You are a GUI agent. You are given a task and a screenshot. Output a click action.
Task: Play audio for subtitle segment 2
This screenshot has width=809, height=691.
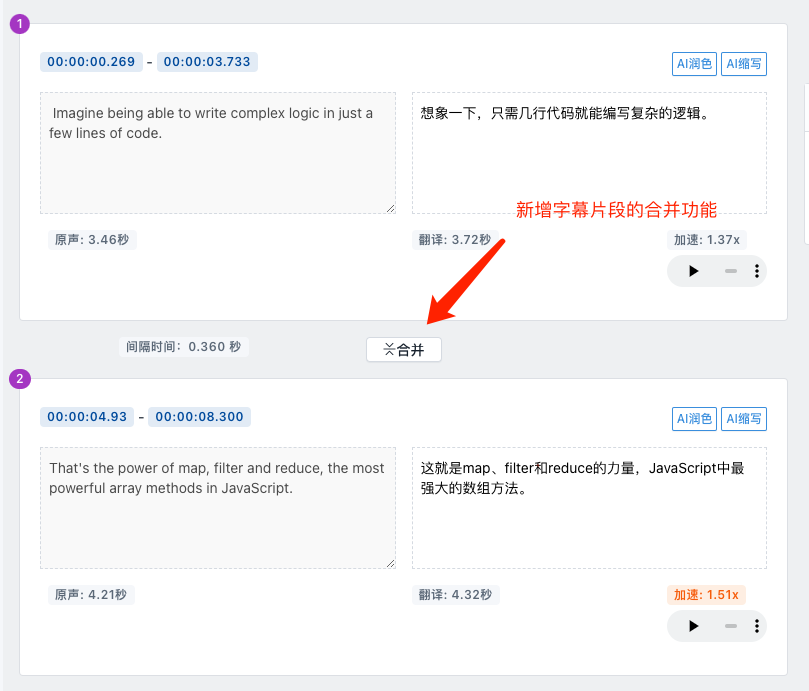(x=693, y=626)
